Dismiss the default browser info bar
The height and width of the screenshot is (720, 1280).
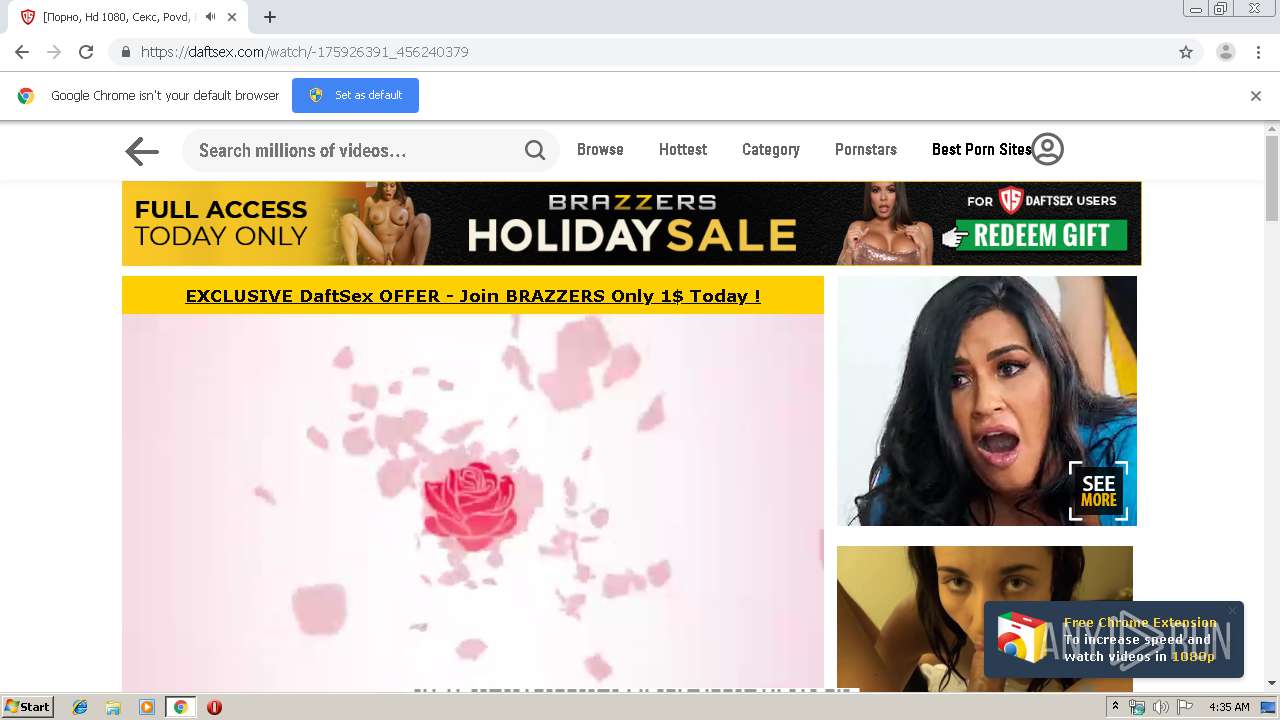1256,96
